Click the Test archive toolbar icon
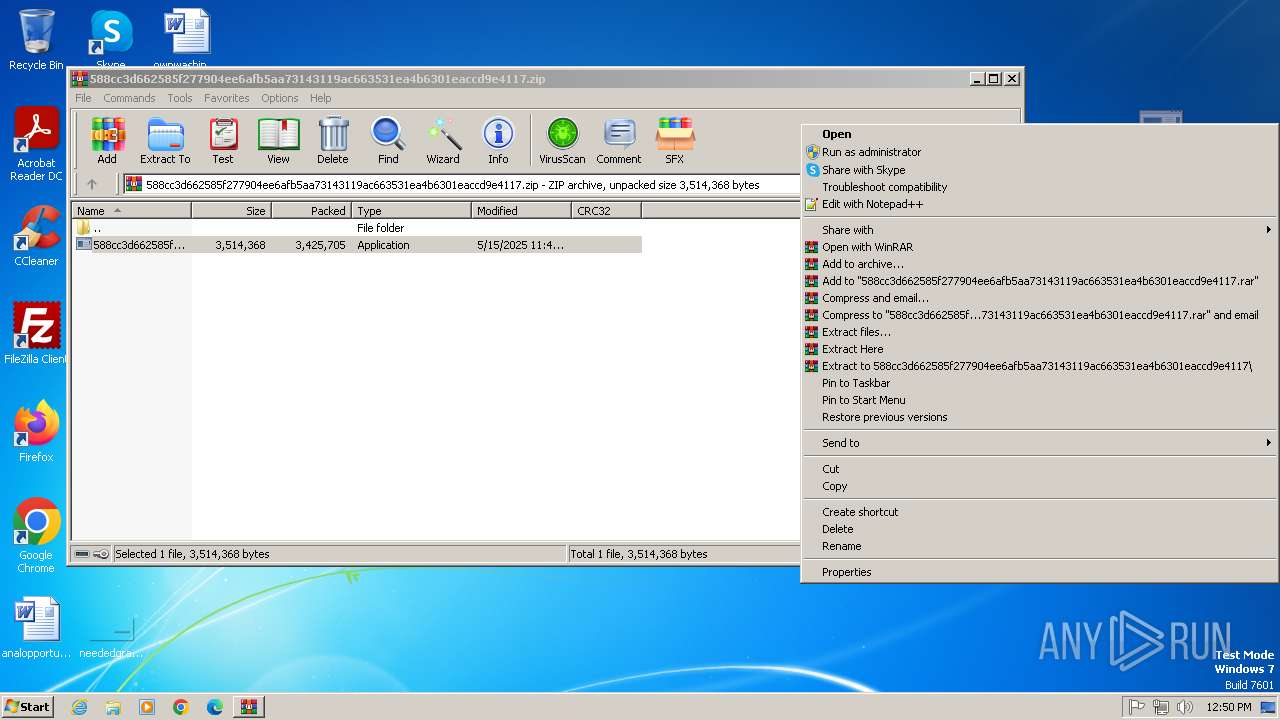 tap(223, 141)
